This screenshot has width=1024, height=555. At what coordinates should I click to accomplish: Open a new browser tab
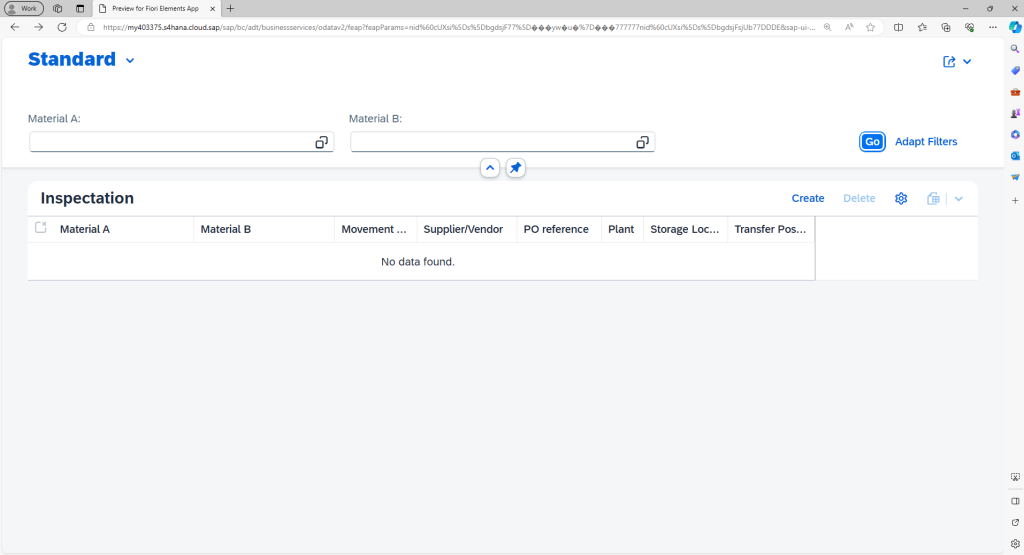point(231,8)
